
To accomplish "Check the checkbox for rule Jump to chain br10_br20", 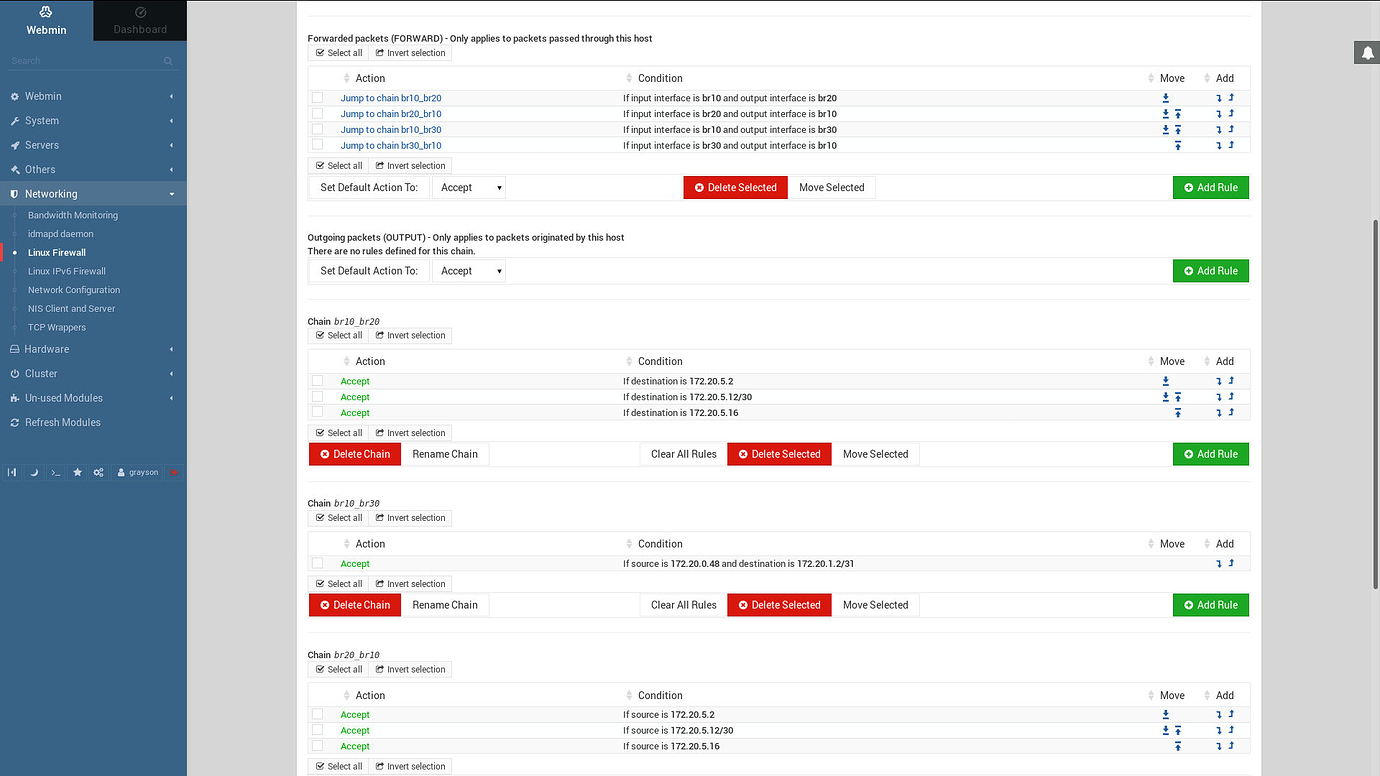I will (317, 97).
